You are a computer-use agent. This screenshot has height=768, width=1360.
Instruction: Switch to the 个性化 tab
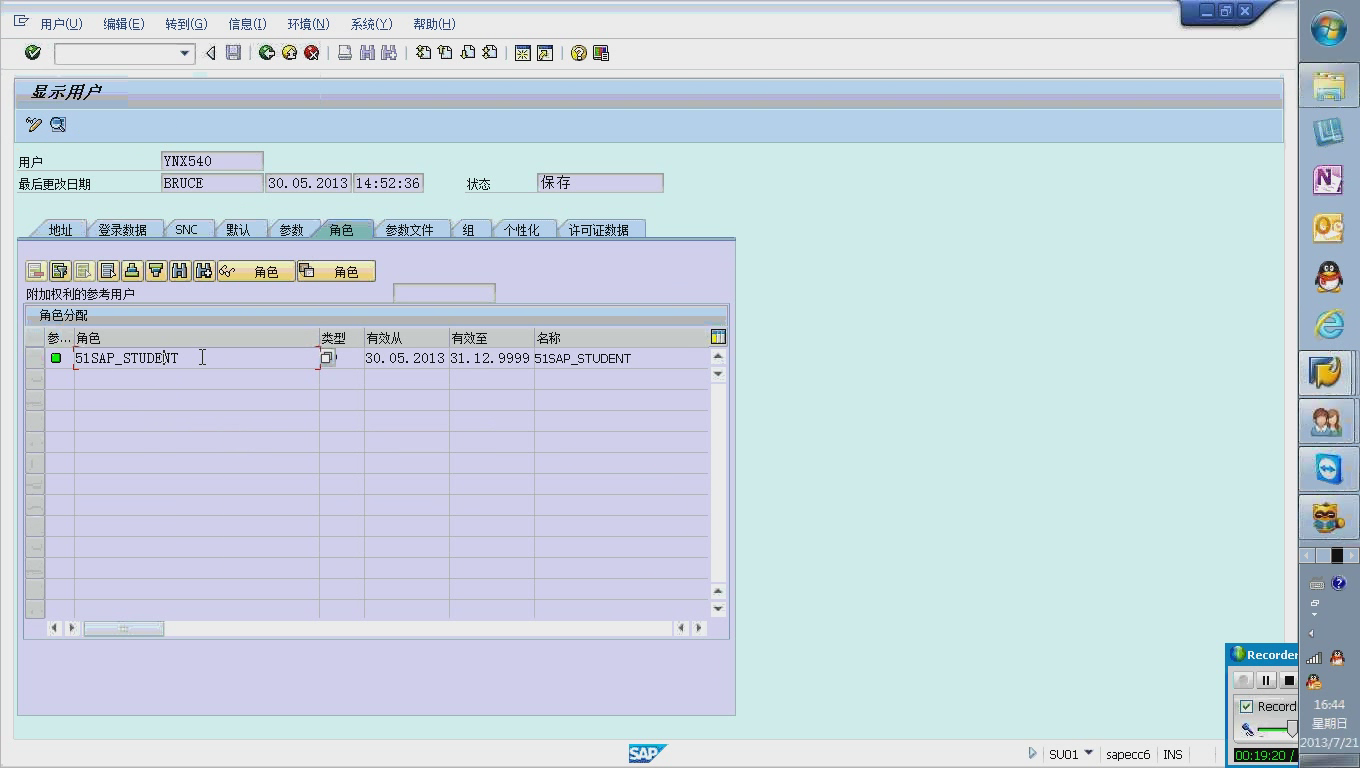pyautogui.click(x=521, y=230)
